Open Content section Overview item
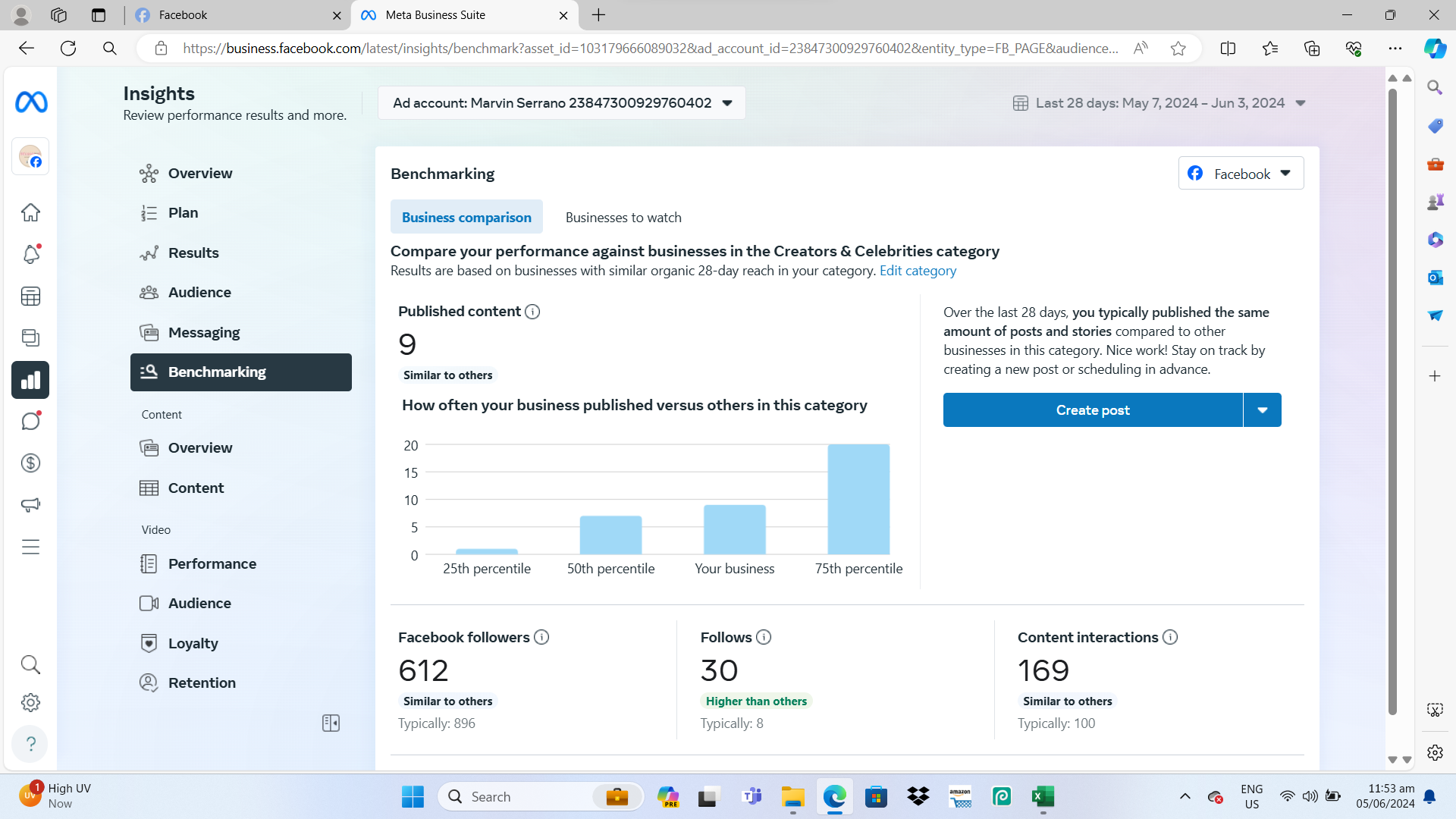Screen dimensions: 1456x819 coord(240,448)
